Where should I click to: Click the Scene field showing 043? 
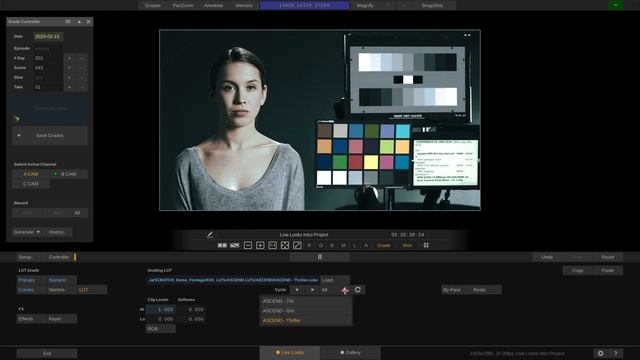[48, 68]
